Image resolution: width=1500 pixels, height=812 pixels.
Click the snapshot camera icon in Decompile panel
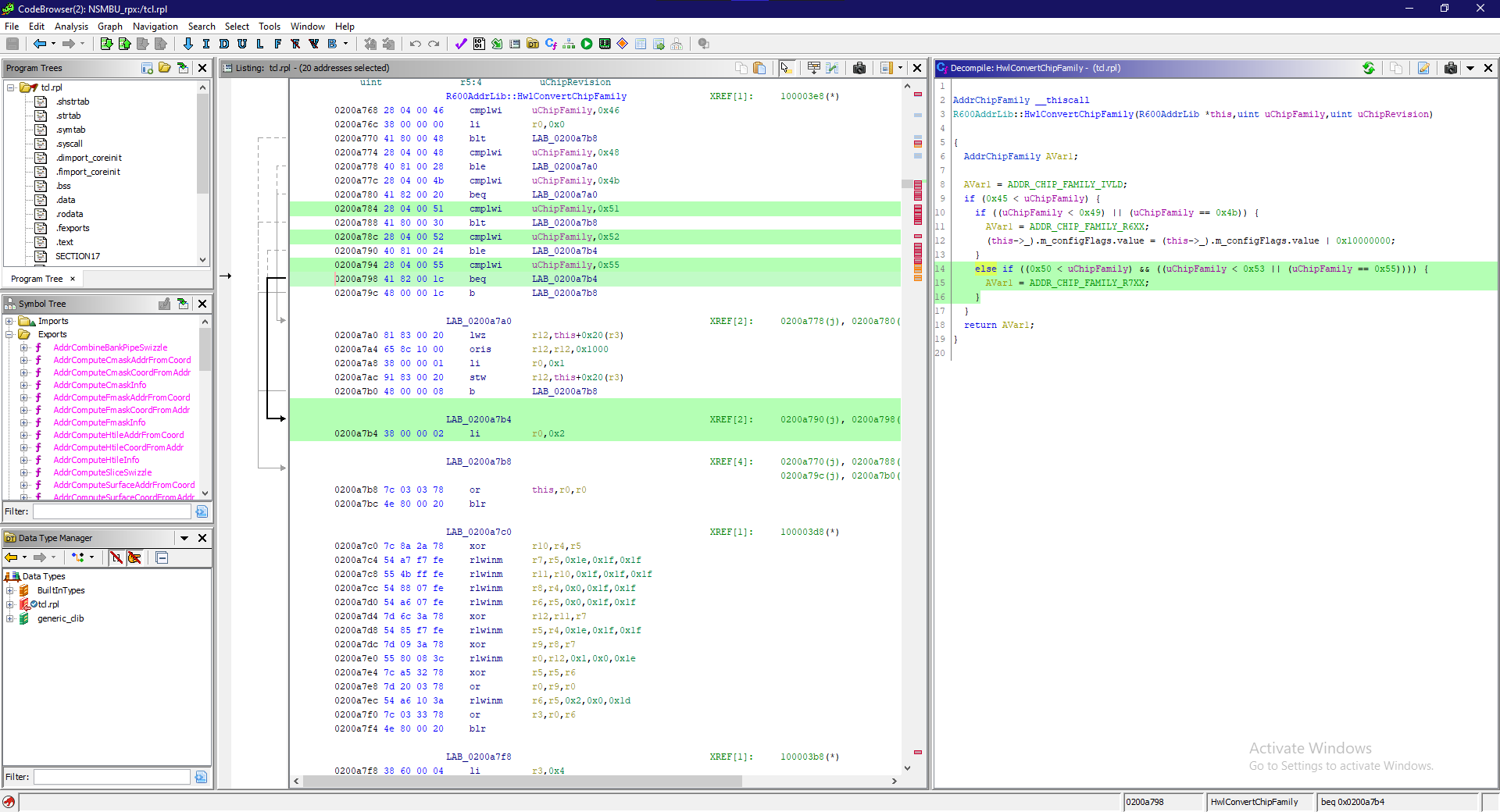coord(1451,69)
